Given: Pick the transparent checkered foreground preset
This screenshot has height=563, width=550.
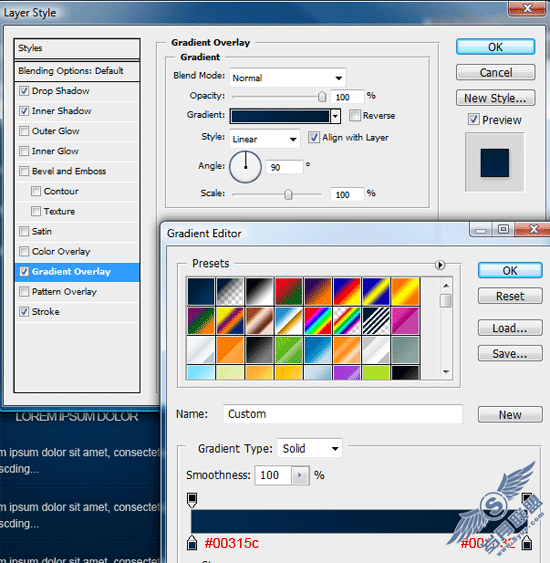Looking at the screenshot, I should click(x=230, y=292).
